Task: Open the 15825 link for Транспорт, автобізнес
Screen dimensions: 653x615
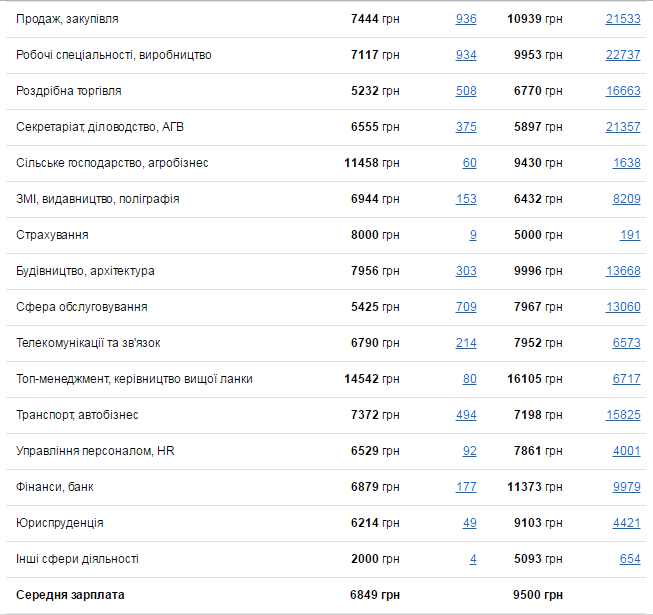Action: click(622, 415)
